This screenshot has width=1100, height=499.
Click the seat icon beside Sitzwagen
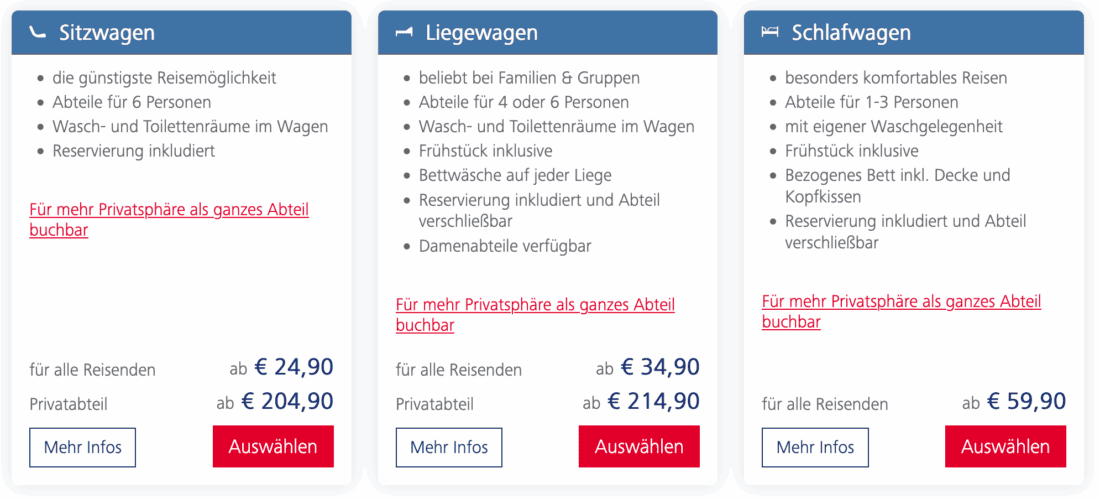point(39,33)
